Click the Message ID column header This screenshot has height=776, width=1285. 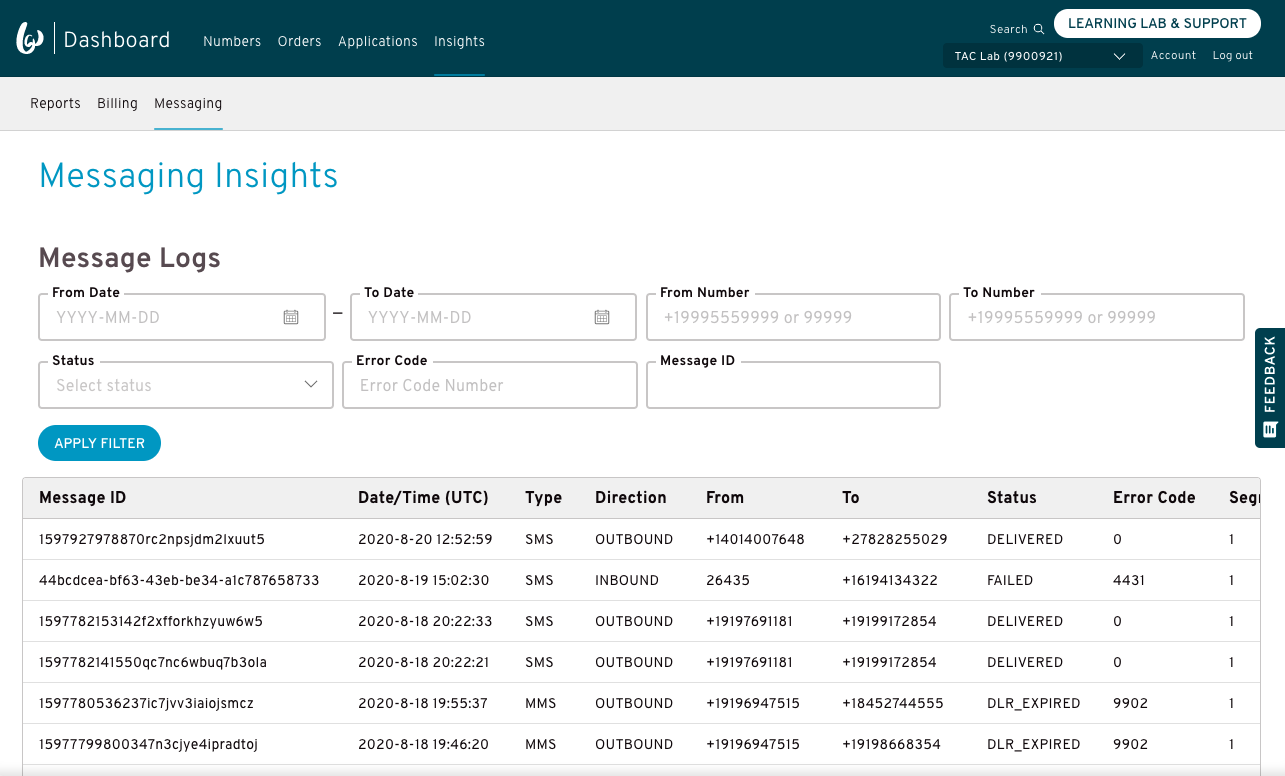[x=83, y=498]
